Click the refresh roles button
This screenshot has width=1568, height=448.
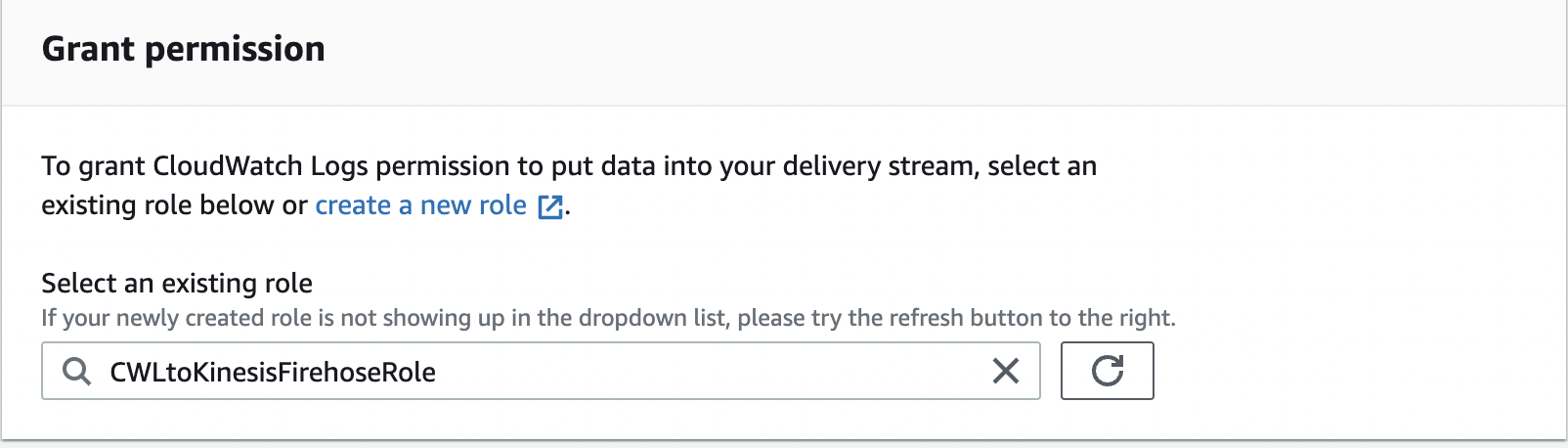1107,371
